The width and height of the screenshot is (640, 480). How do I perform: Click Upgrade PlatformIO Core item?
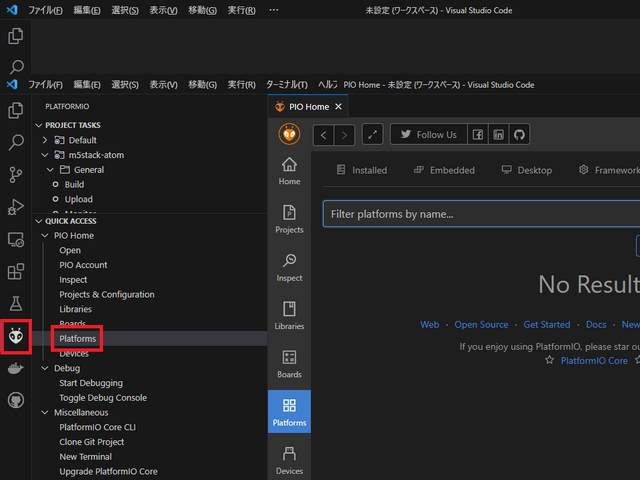tap(108, 471)
